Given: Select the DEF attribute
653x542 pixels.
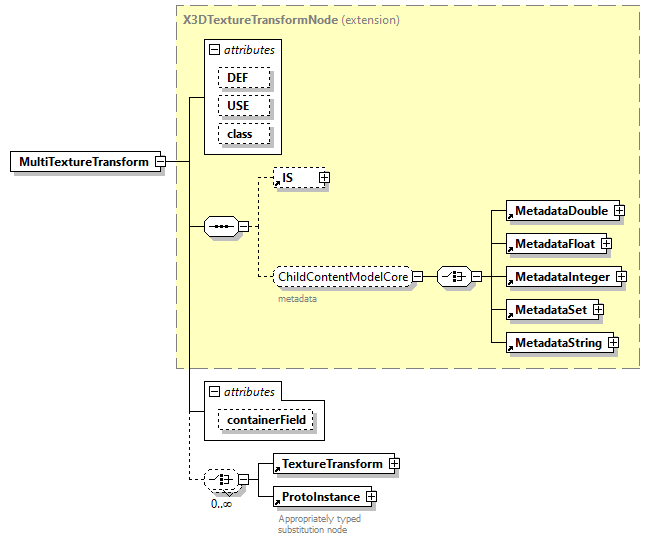Looking at the screenshot, I should (240, 78).
